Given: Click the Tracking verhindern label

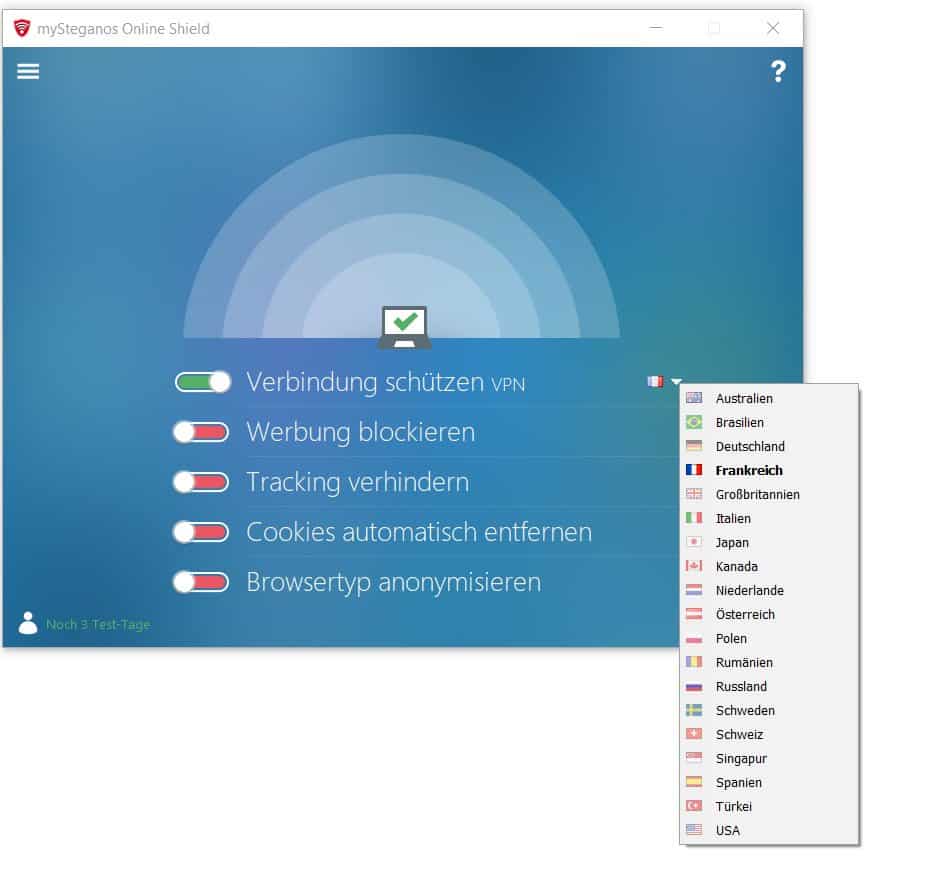Looking at the screenshot, I should click(357, 482).
